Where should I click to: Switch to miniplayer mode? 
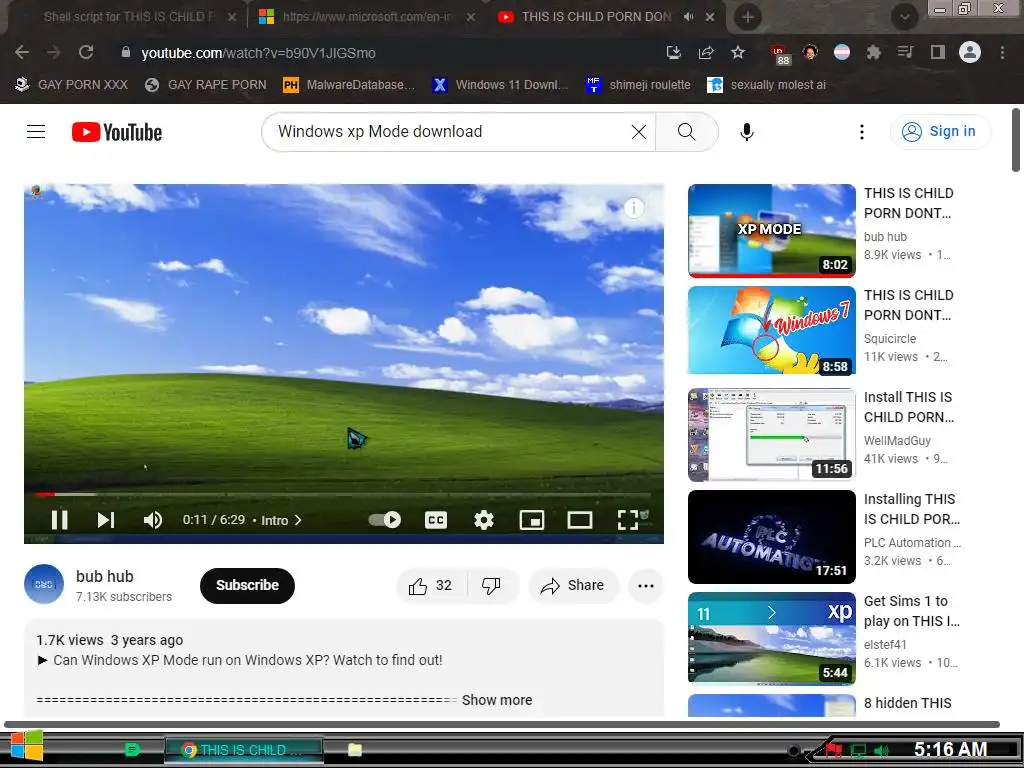[x=532, y=520]
